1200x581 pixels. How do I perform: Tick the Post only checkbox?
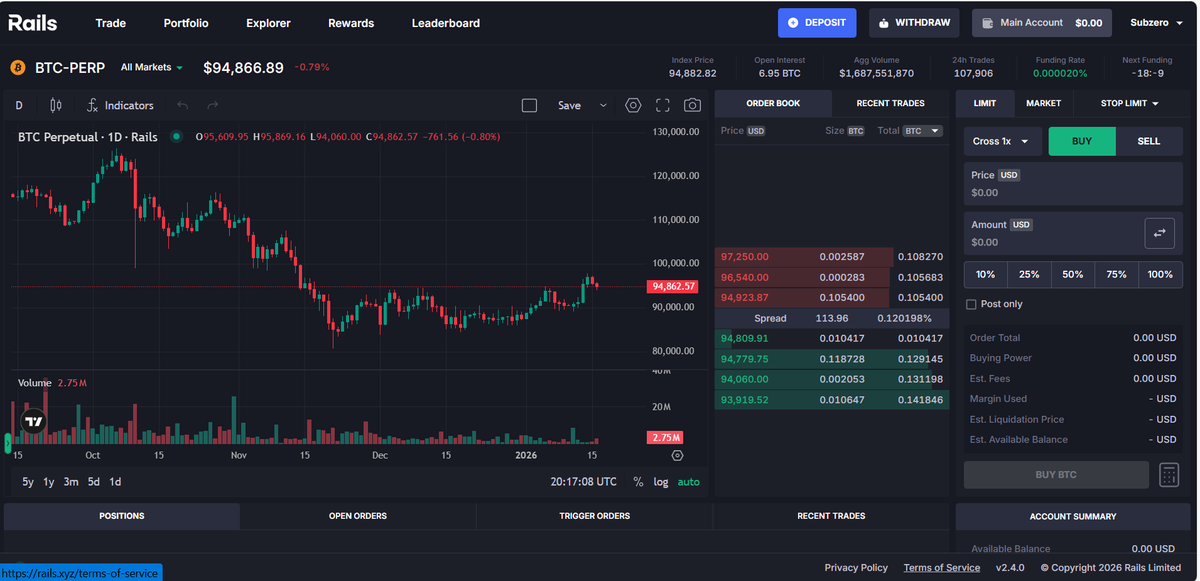pyautogui.click(x=971, y=304)
